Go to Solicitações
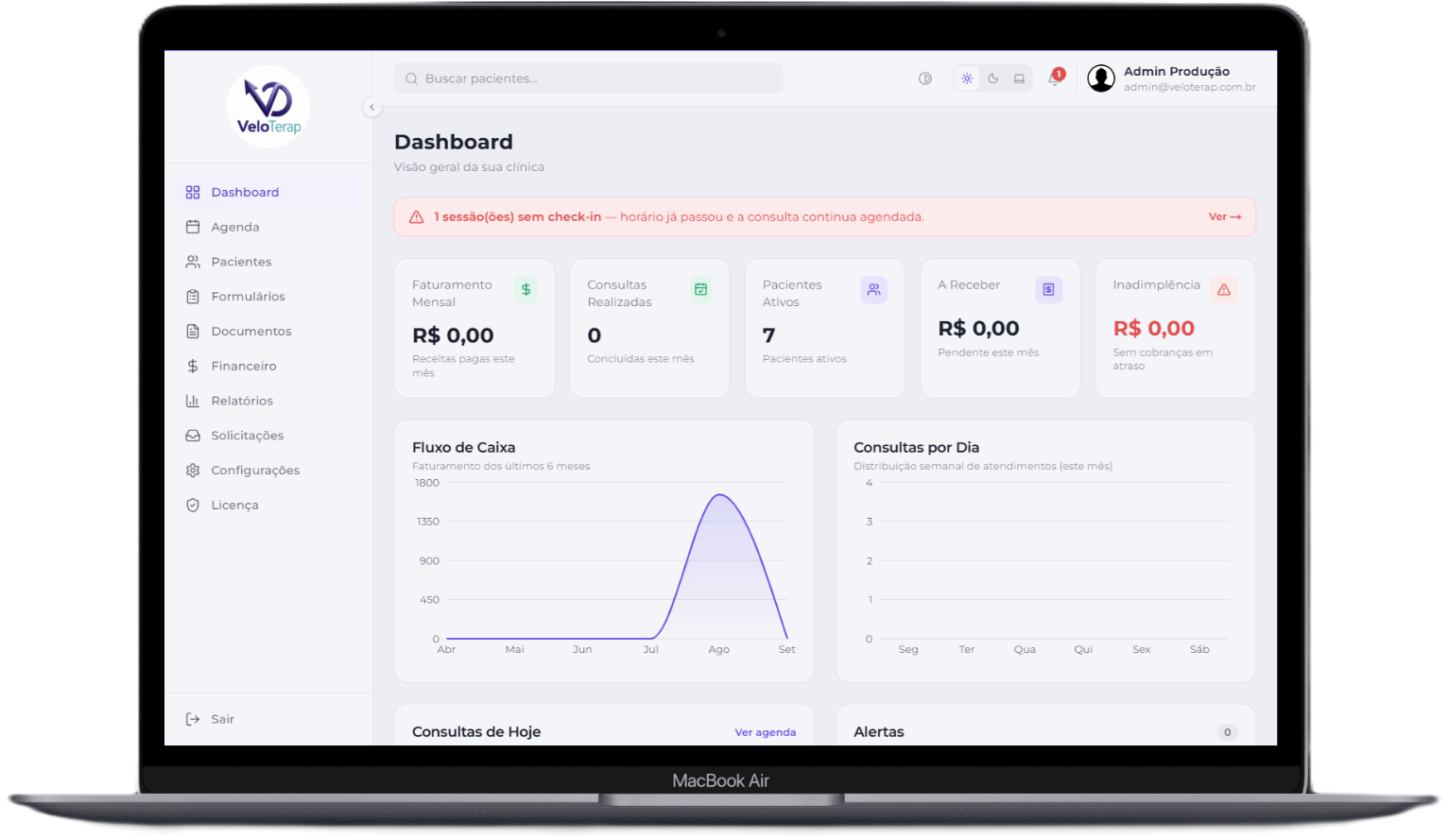1449x840 pixels. point(269,436)
